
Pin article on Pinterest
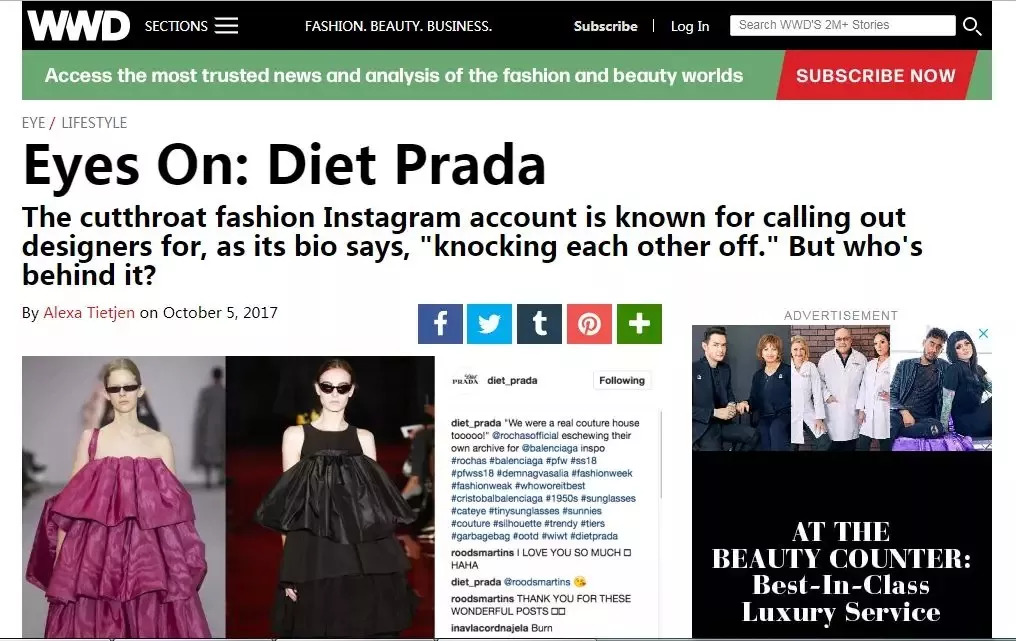point(589,323)
